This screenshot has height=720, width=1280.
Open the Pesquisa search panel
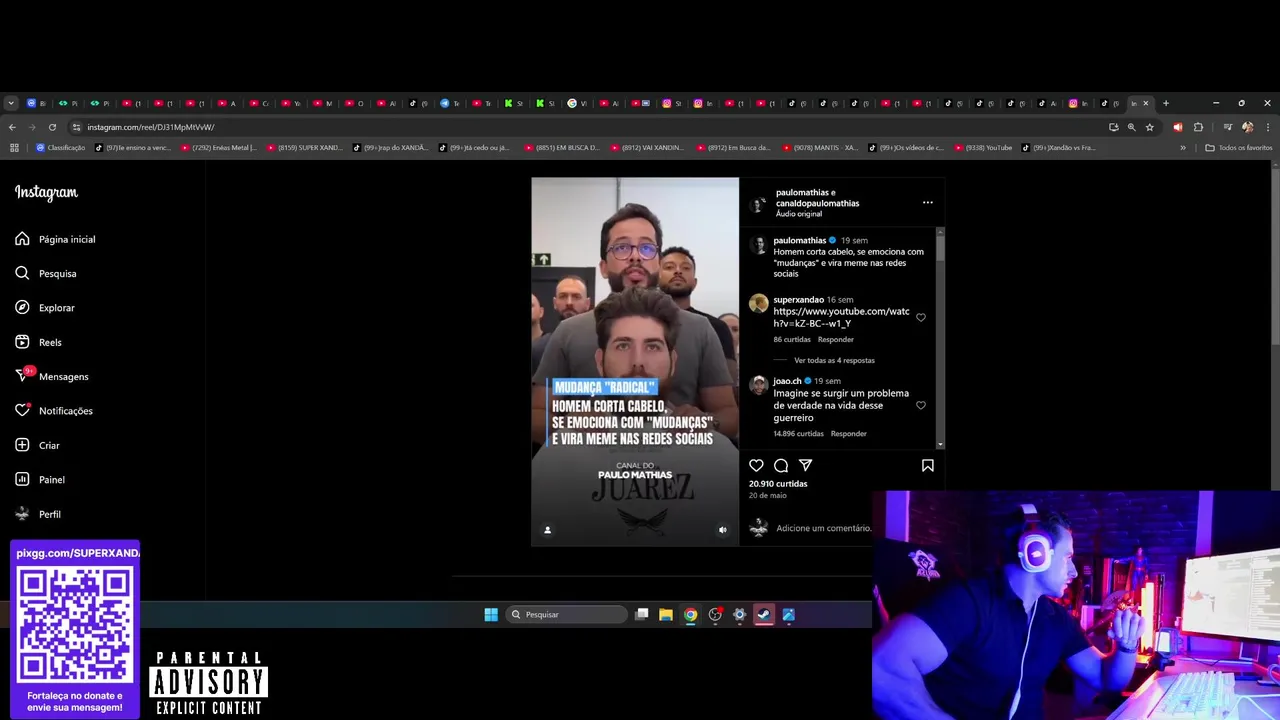(x=46, y=273)
